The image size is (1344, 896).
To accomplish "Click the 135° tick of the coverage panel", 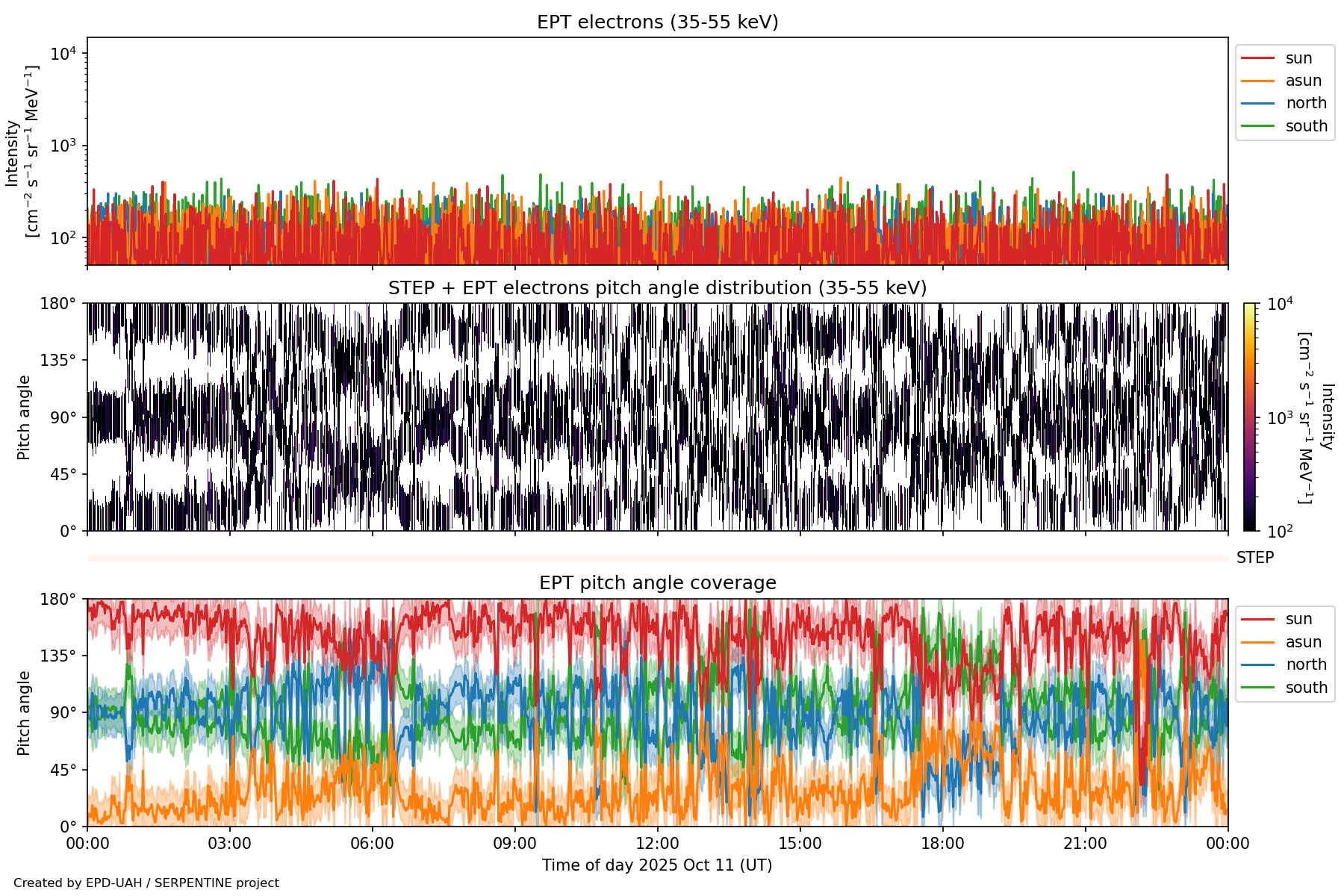I will pyautogui.click(x=58, y=656).
